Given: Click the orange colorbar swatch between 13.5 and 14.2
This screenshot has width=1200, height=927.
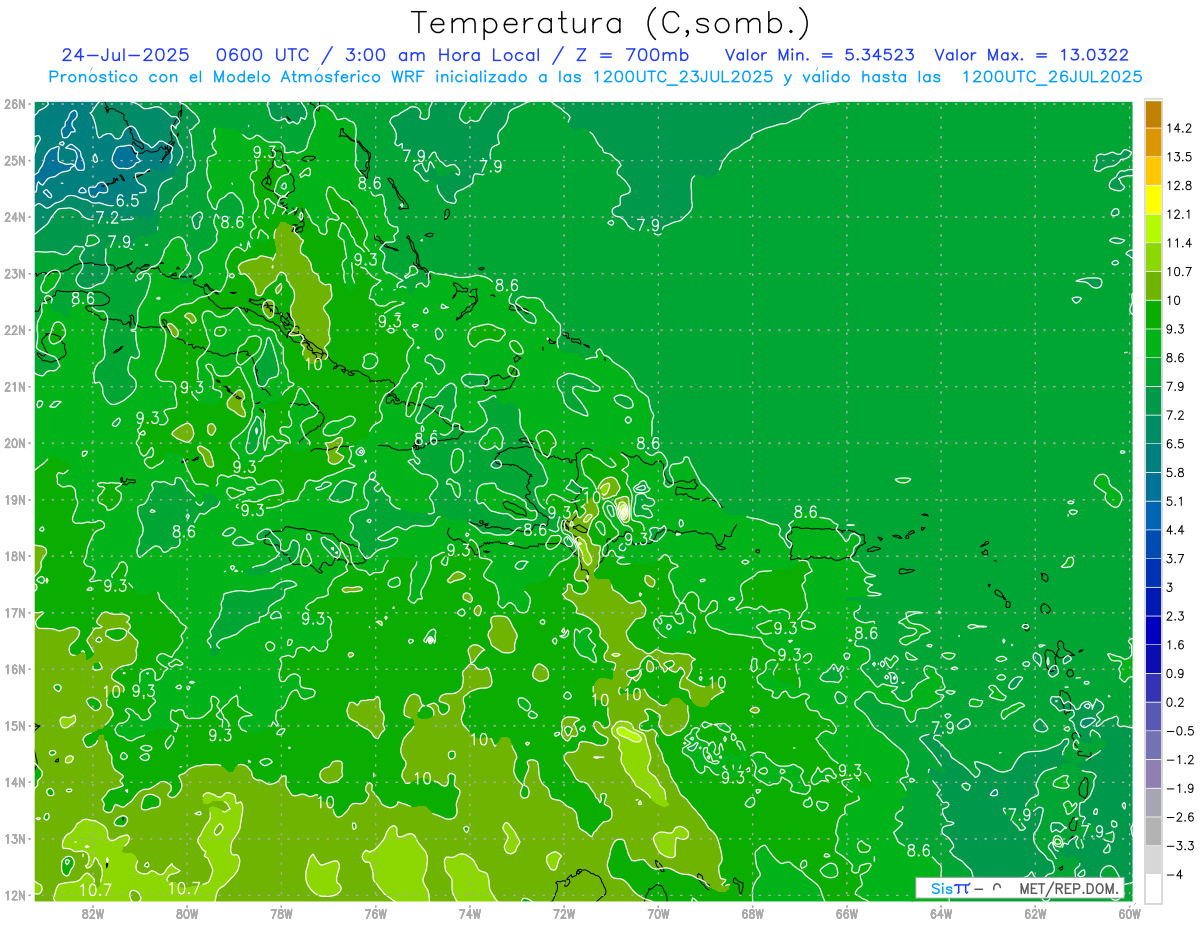Looking at the screenshot, I should click(1153, 142).
